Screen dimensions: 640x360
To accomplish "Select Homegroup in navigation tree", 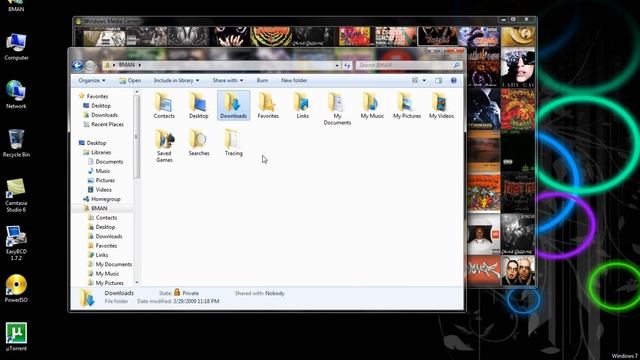I will tap(102, 199).
